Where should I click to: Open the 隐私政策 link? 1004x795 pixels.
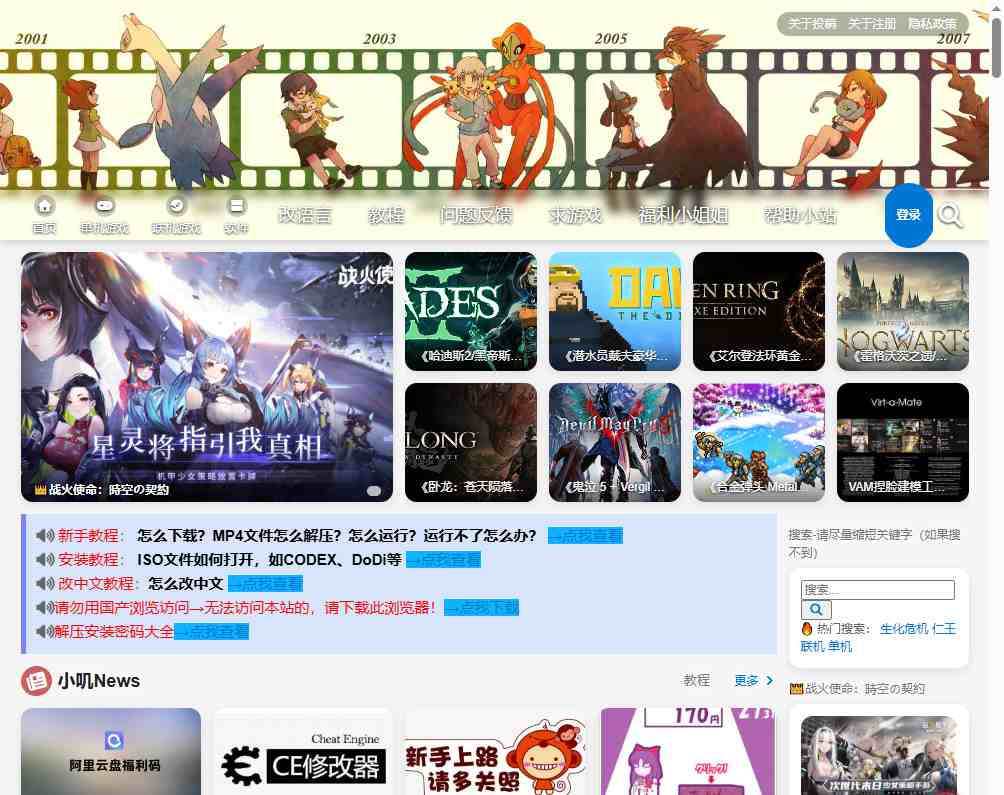coord(932,24)
